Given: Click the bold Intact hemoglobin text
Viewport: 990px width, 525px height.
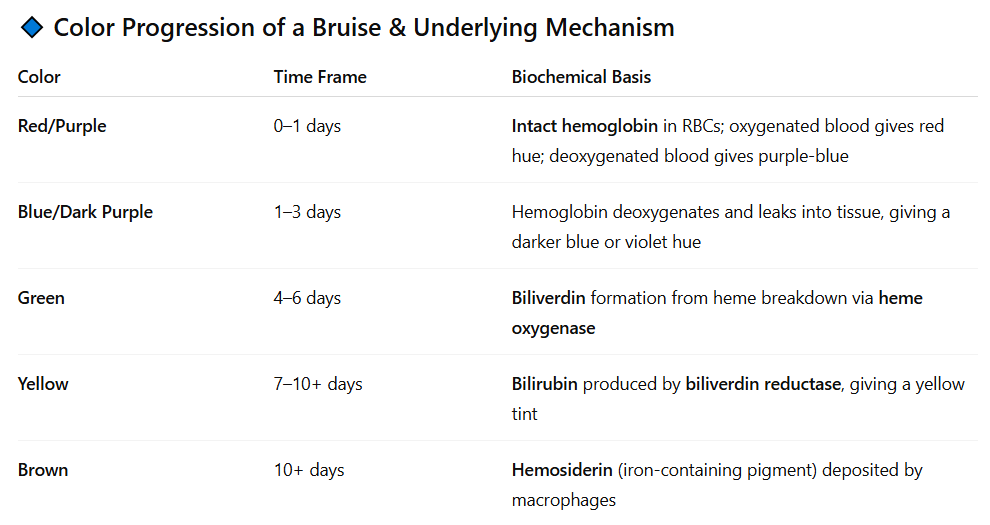Looking at the screenshot, I should pyautogui.click(x=585, y=126).
